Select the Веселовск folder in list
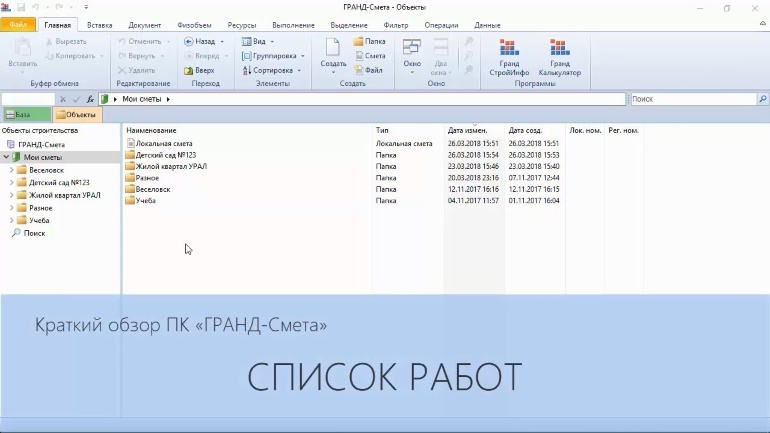The image size is (770, 433). pos(147,189)
